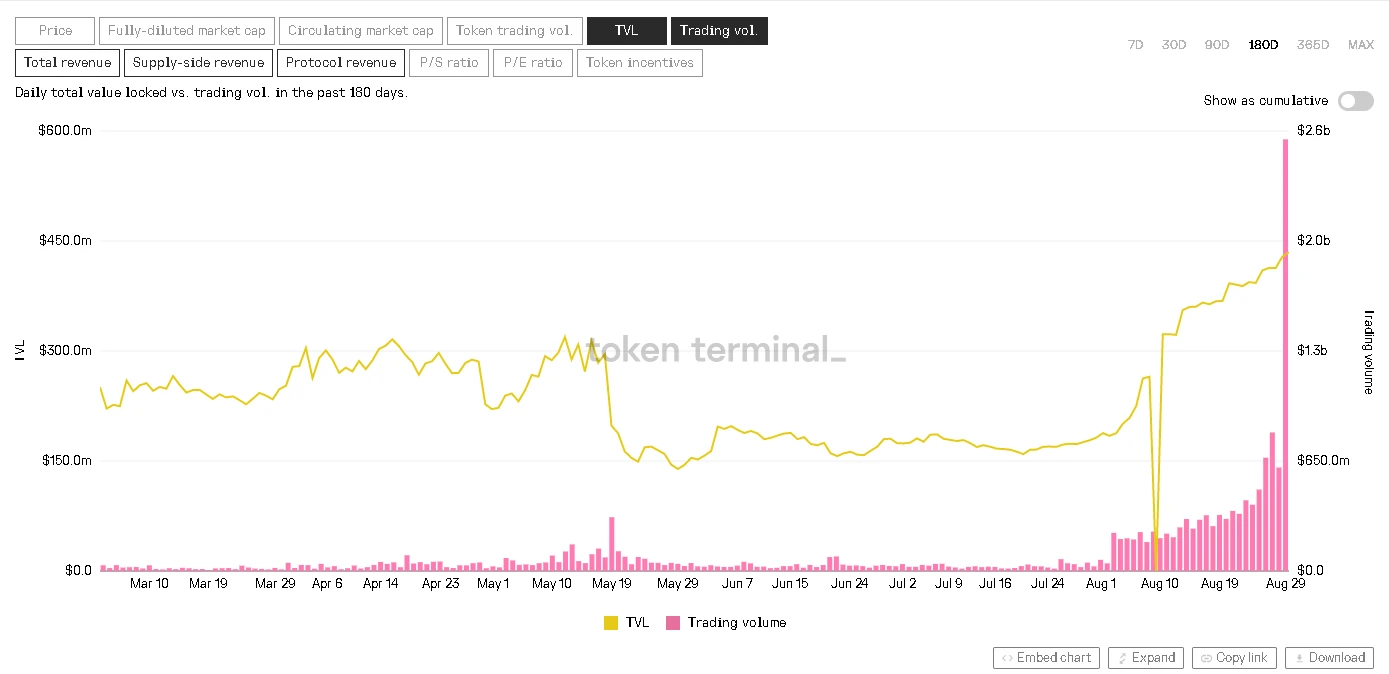Select the 7D time range
The height and width of the screenshot is (674, 1389).
1135,45
